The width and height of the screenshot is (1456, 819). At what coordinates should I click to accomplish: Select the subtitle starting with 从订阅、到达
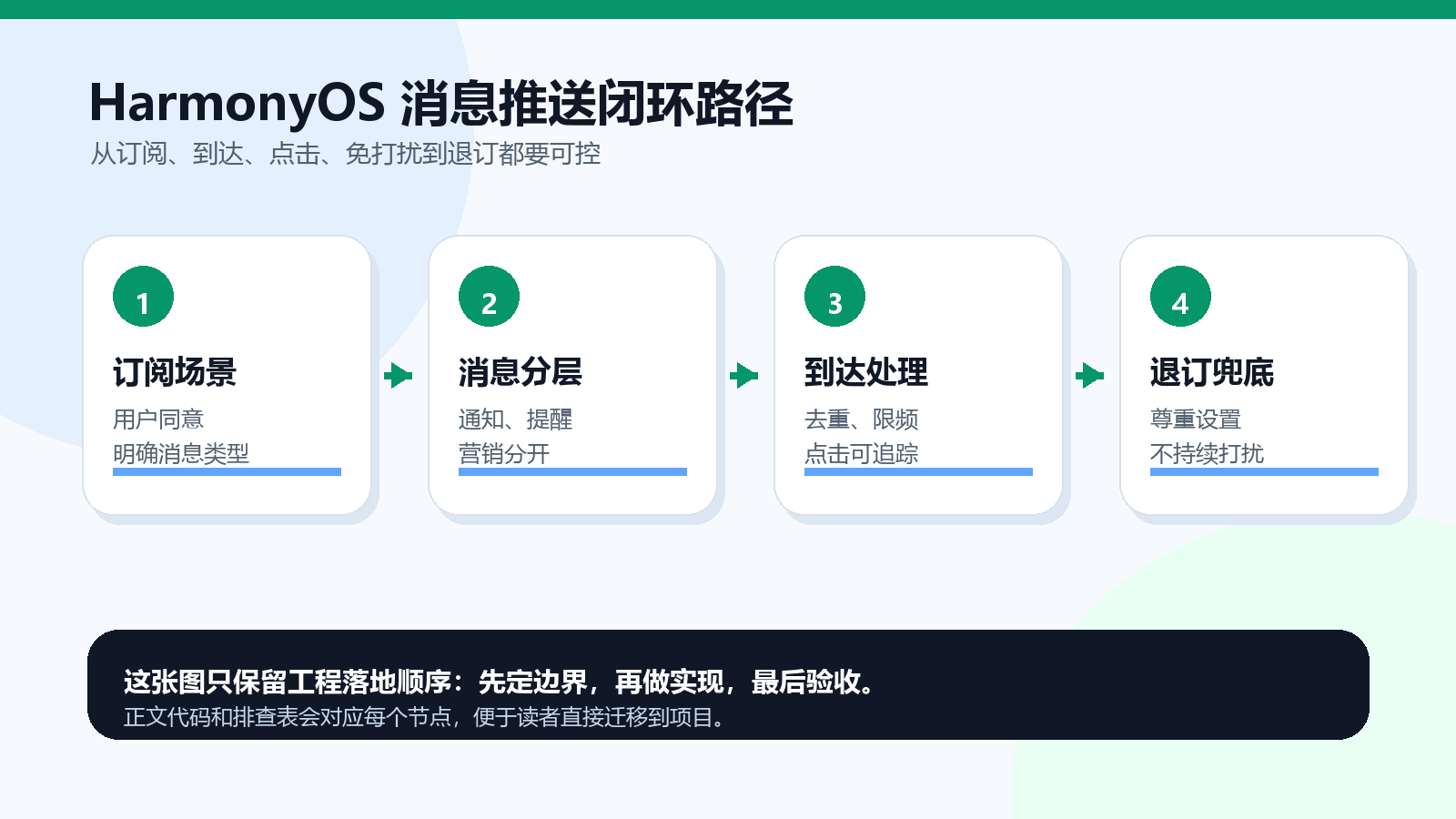345,154
